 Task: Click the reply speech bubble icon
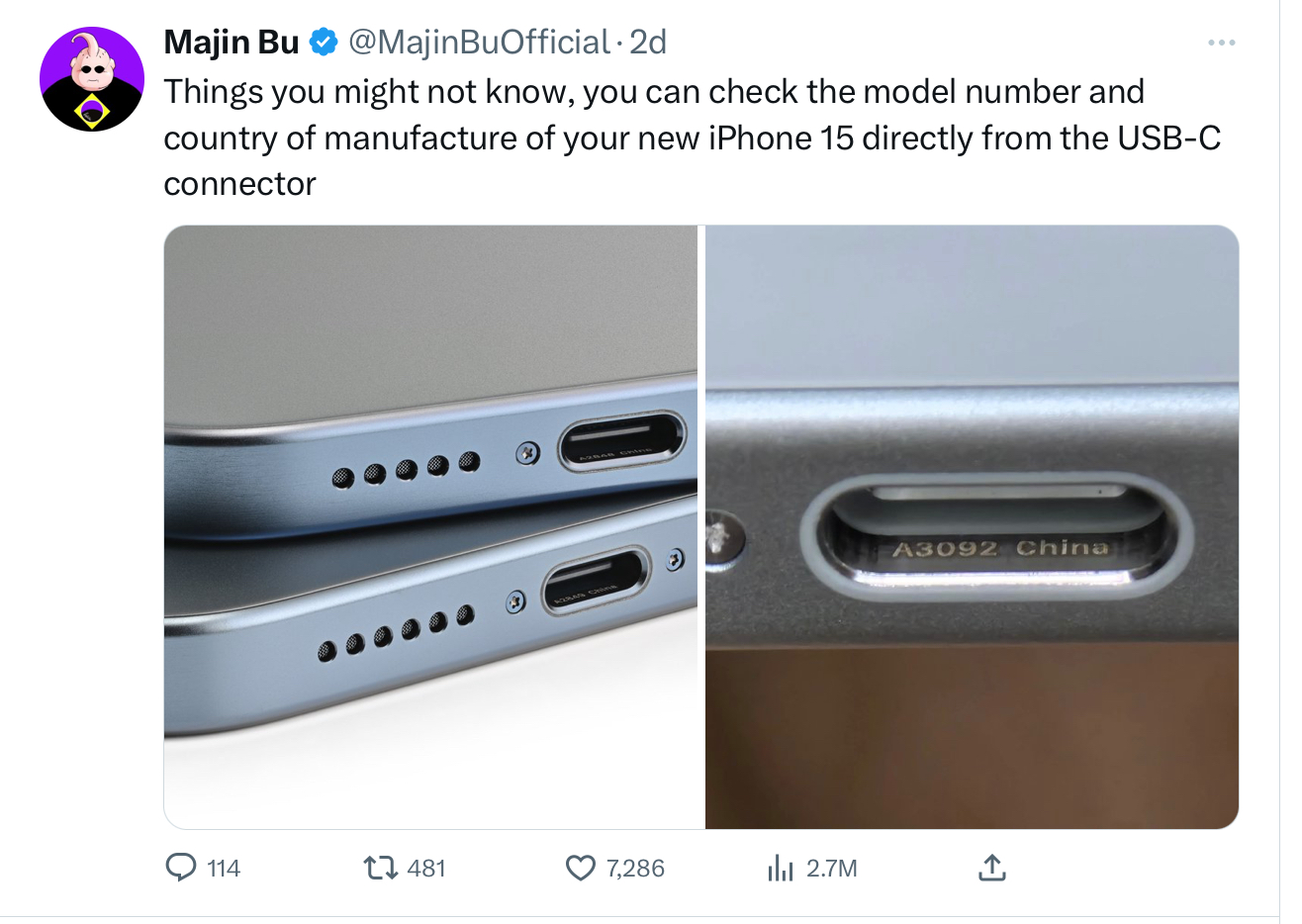coord(181,868)
